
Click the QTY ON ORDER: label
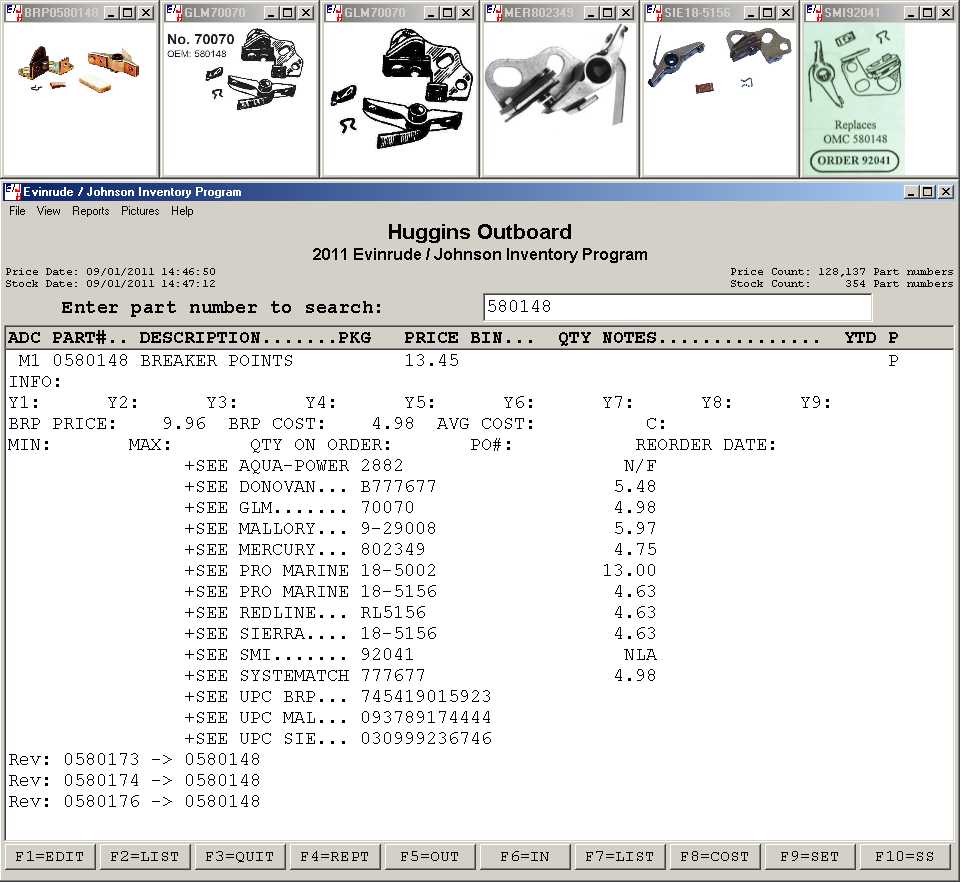(320, 445)
